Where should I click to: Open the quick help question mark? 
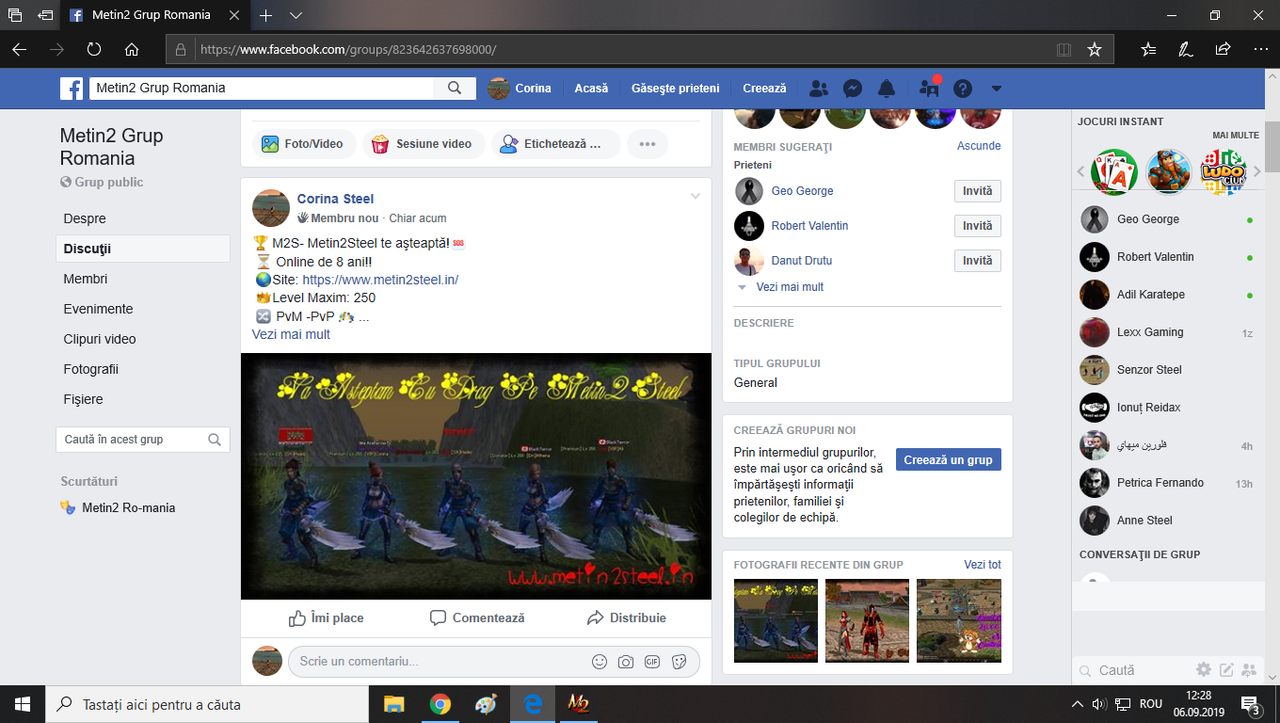tap(963, 88)
